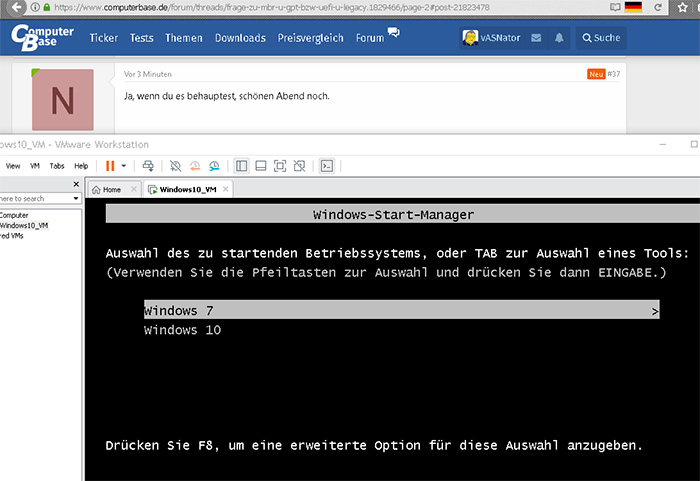This screenshot has height=481, width=700.
Task: Click the N user avatar
Action: (x=62, y=99)
